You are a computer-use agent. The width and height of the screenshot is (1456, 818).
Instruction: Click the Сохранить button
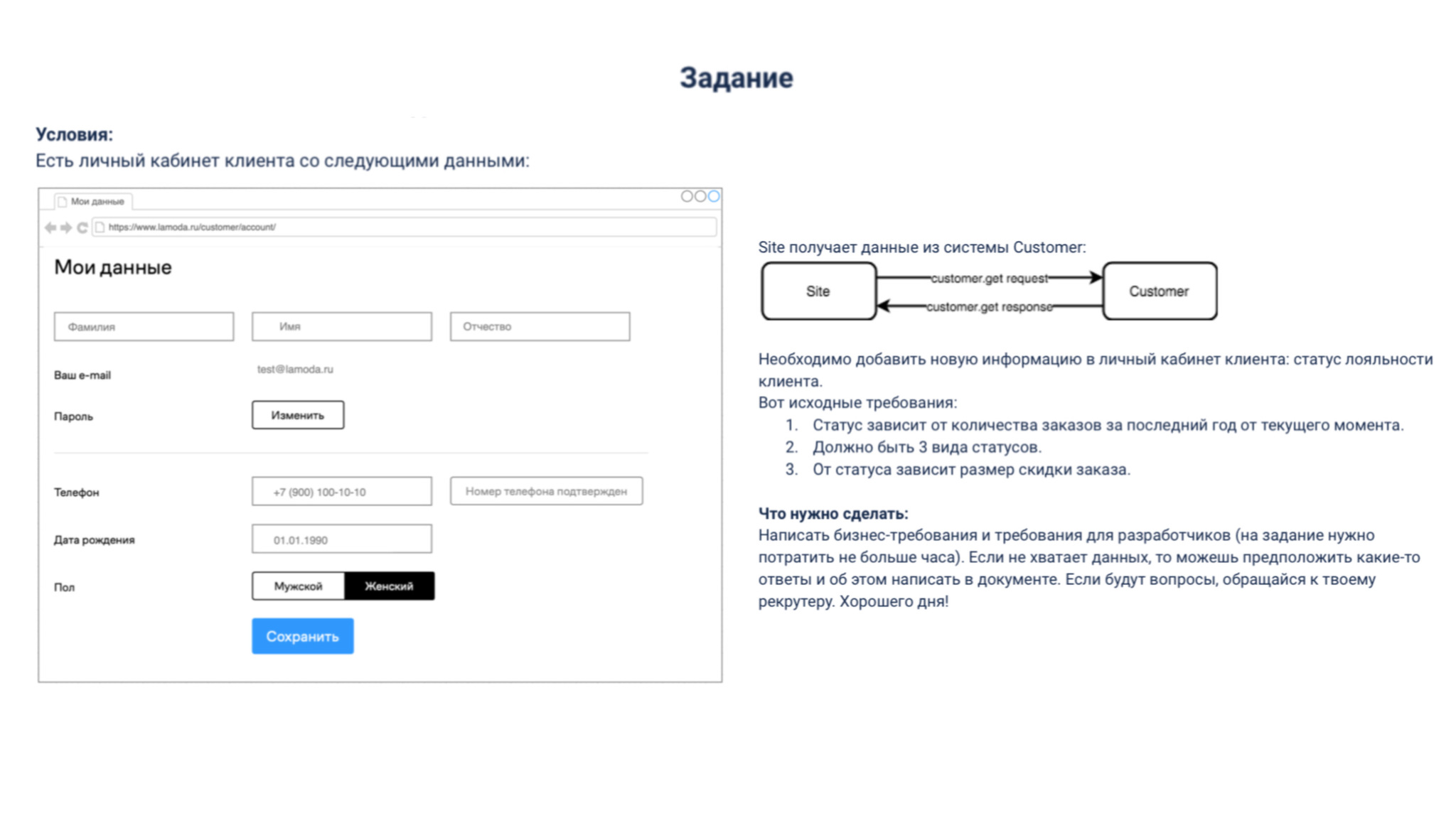[x=302, y=636]
